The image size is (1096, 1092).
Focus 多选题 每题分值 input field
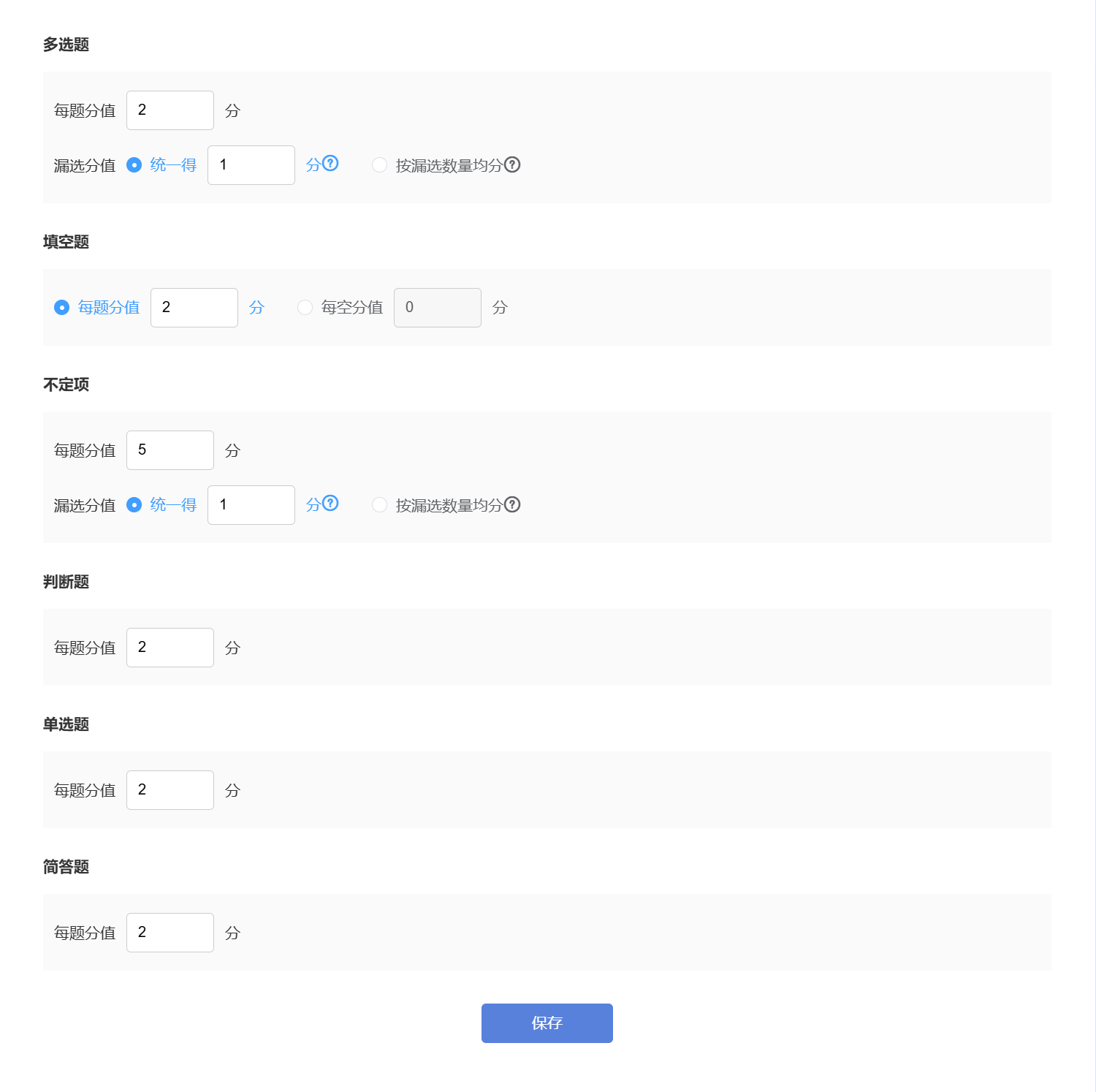point(170,110)
